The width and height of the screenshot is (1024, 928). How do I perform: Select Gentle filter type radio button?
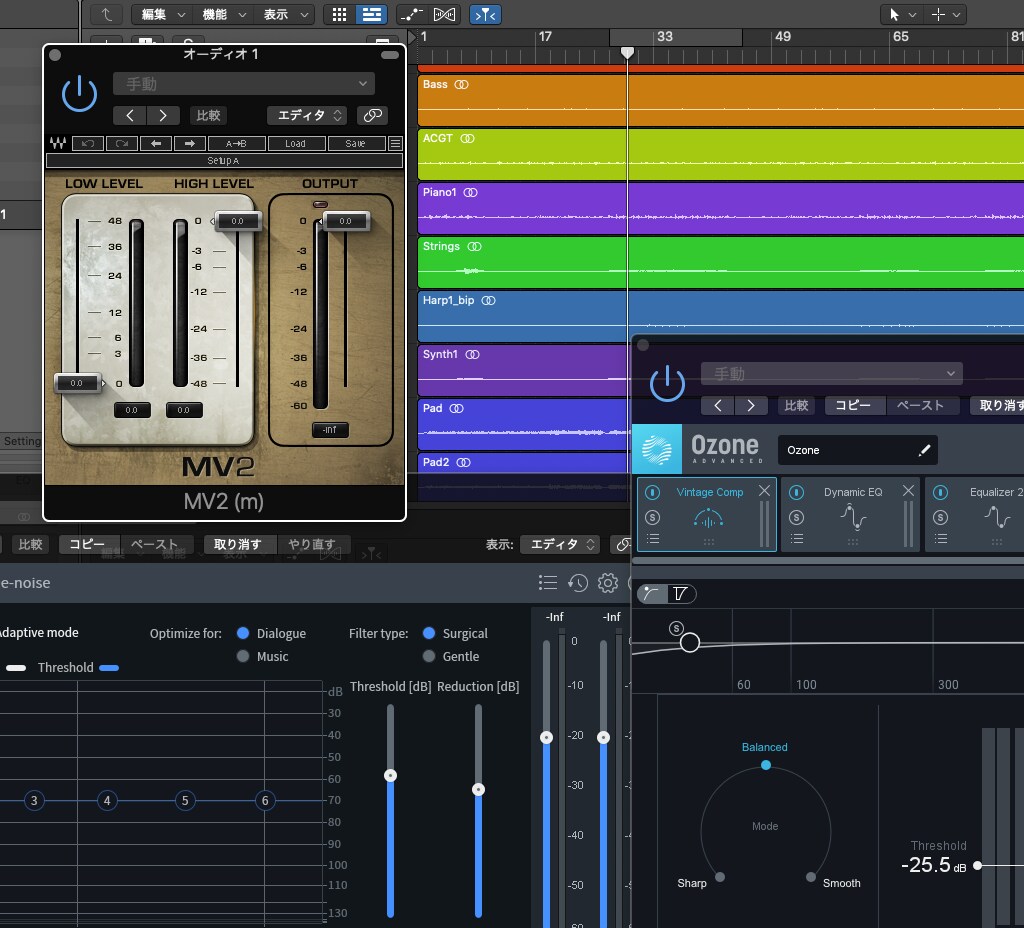pos(429,656)
